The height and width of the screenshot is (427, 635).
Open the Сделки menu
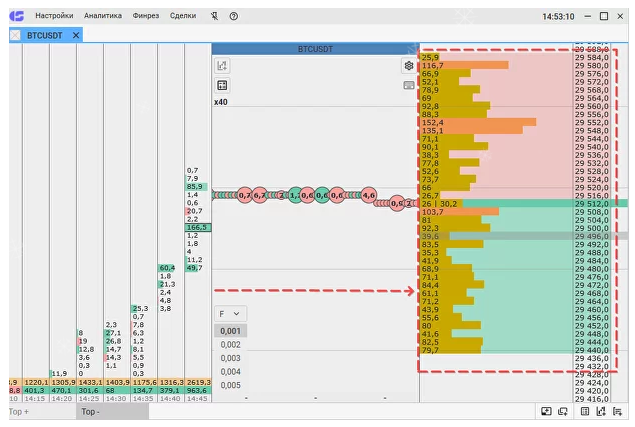(183, 16)
